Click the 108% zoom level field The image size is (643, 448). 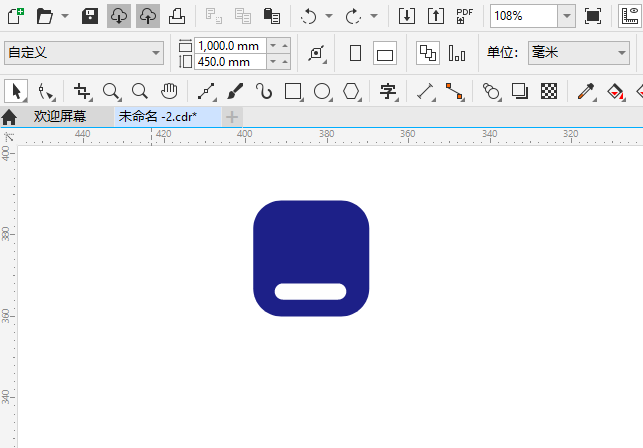tap(524, 16)
